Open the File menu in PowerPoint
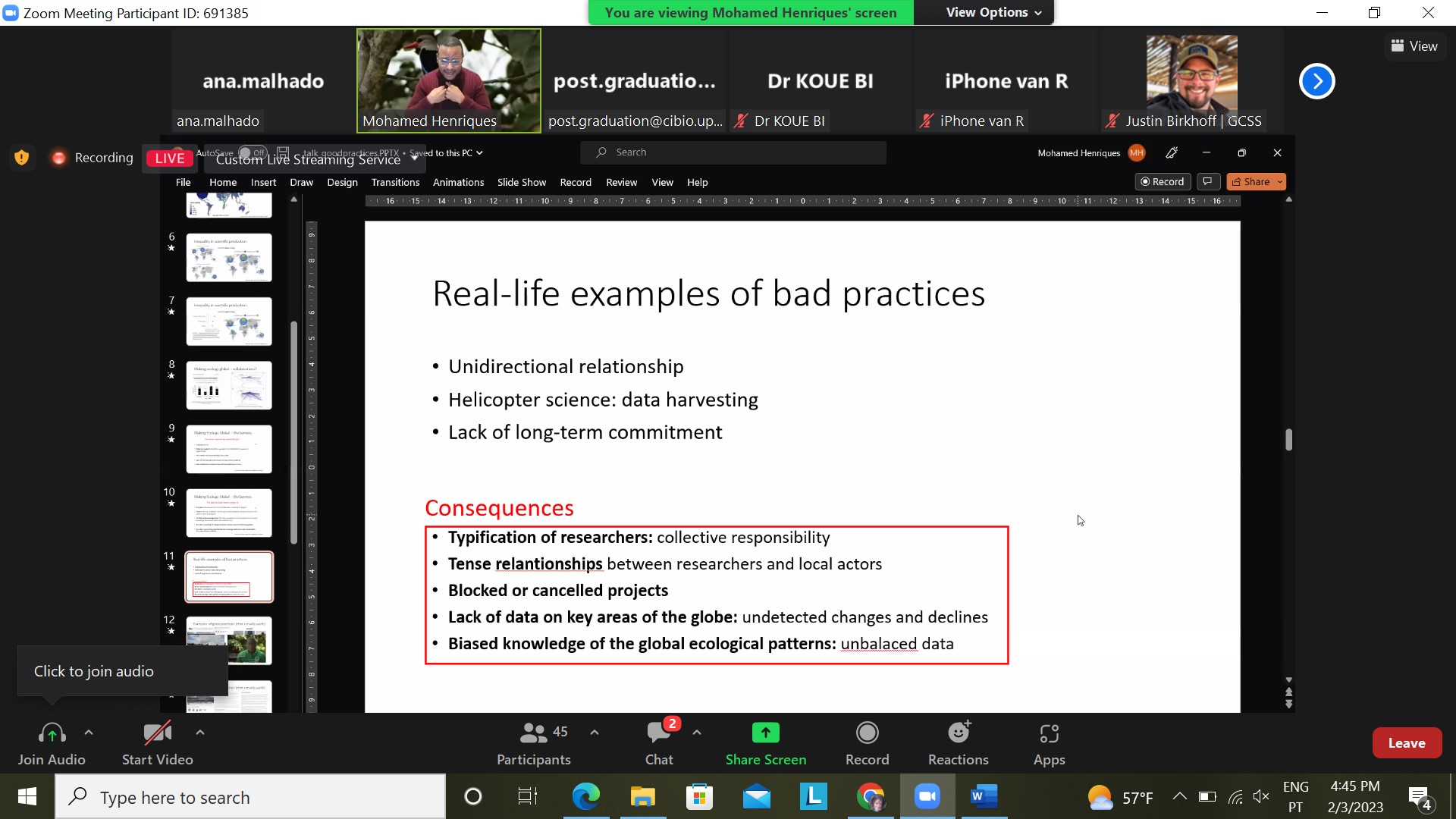1456x819 pixels. 183,182
